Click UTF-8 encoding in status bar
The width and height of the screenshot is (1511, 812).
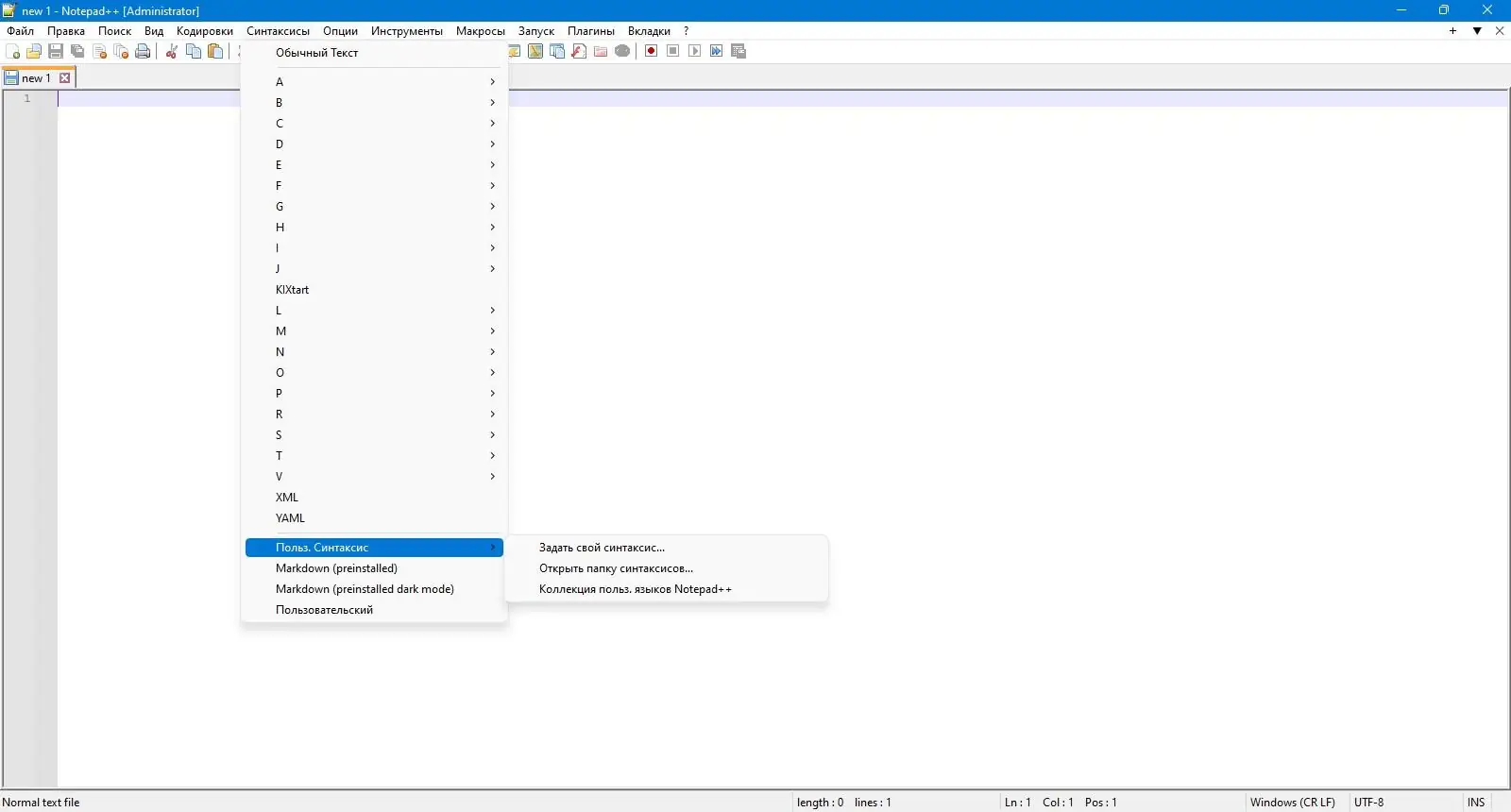[1369, 803]
